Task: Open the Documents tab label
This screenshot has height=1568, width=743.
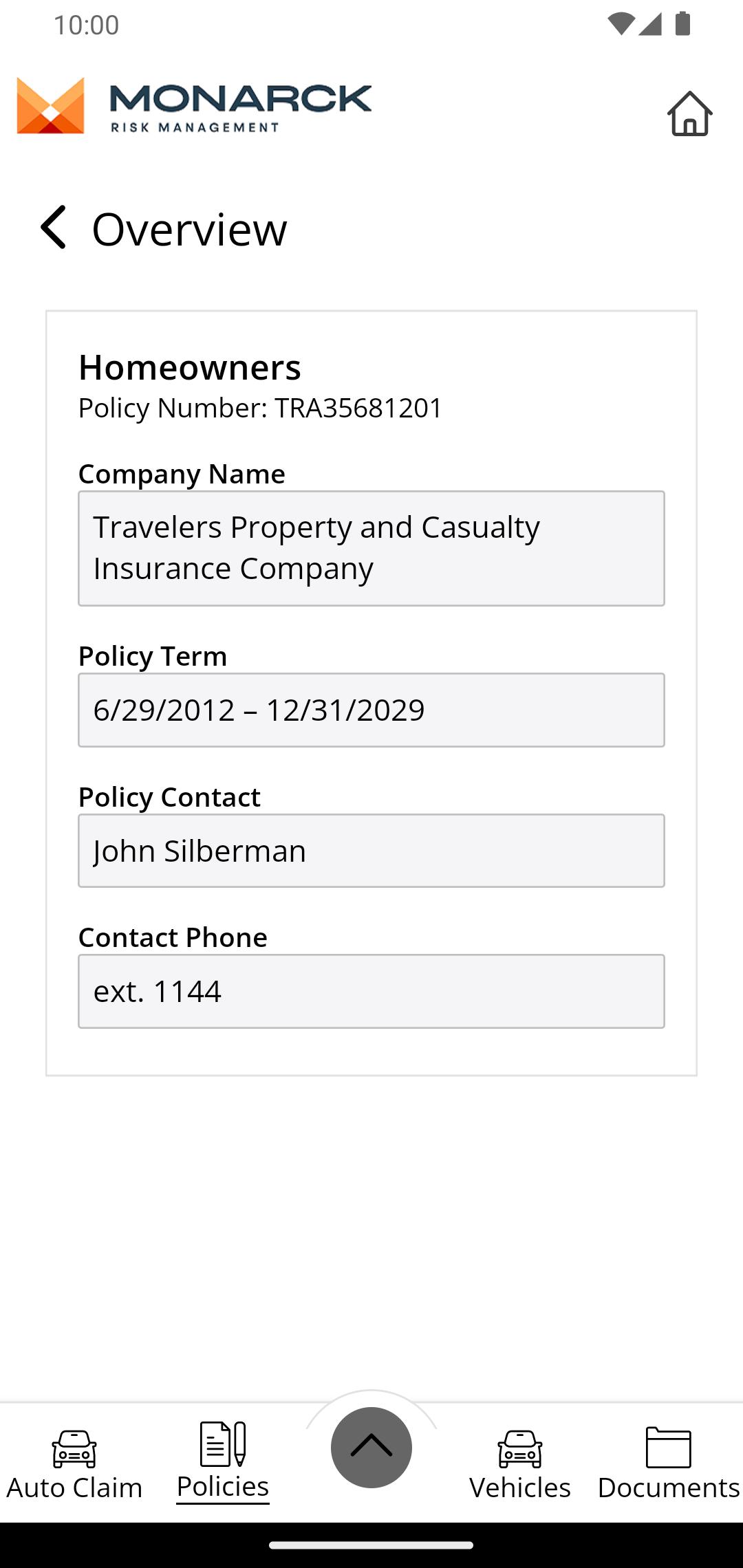Action: point(668,1487)
